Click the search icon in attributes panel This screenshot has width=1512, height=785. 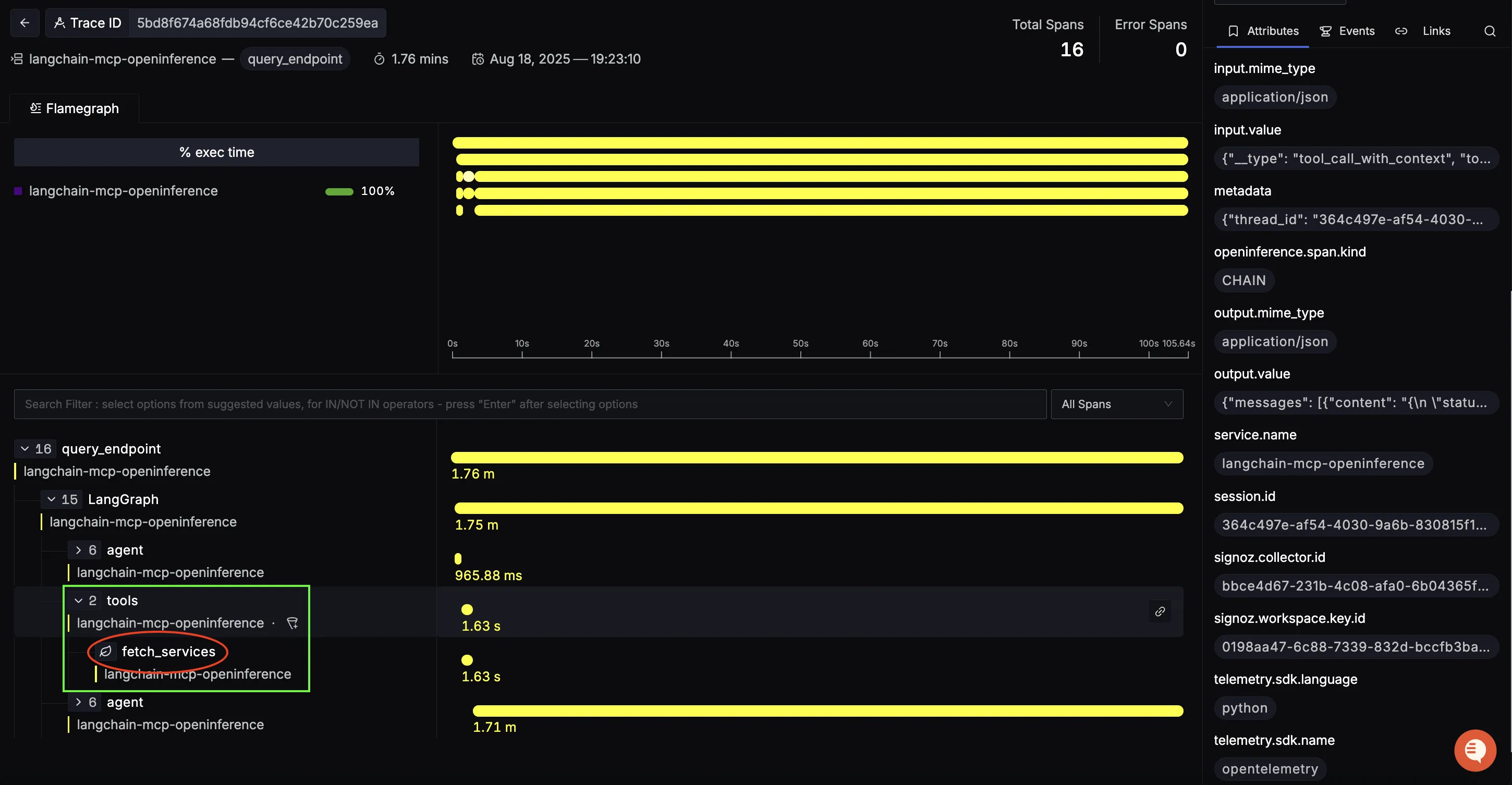coord(1490,31)
